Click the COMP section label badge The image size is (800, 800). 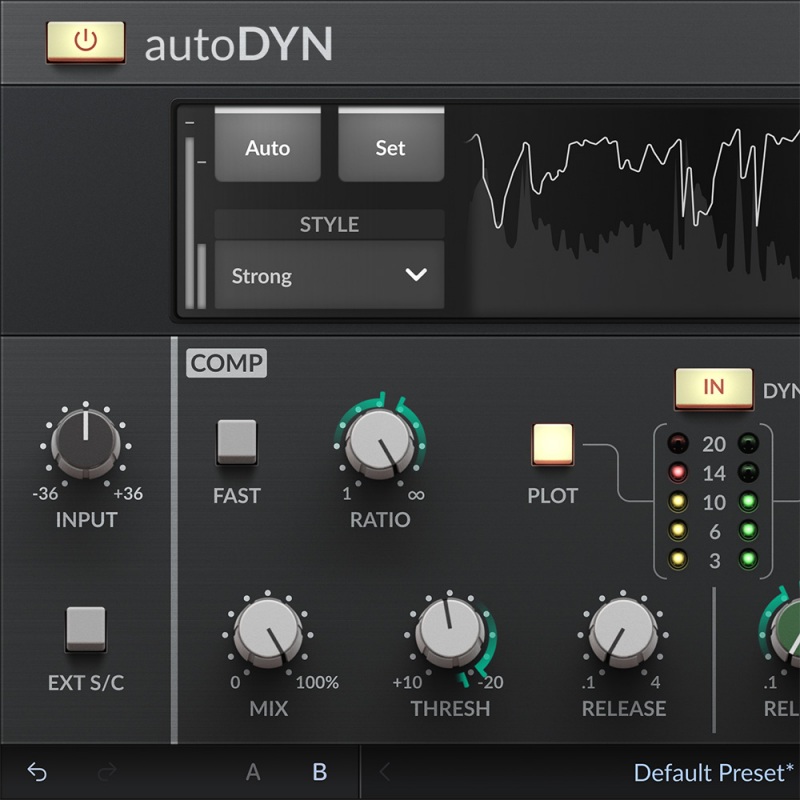[x=227, y=363]
